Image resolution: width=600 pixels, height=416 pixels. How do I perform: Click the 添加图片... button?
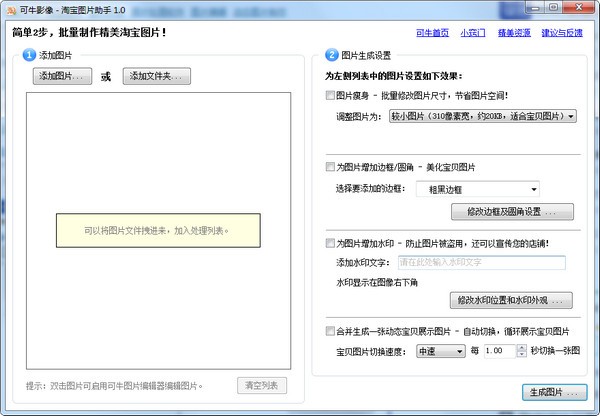click(x=62, y=76)
